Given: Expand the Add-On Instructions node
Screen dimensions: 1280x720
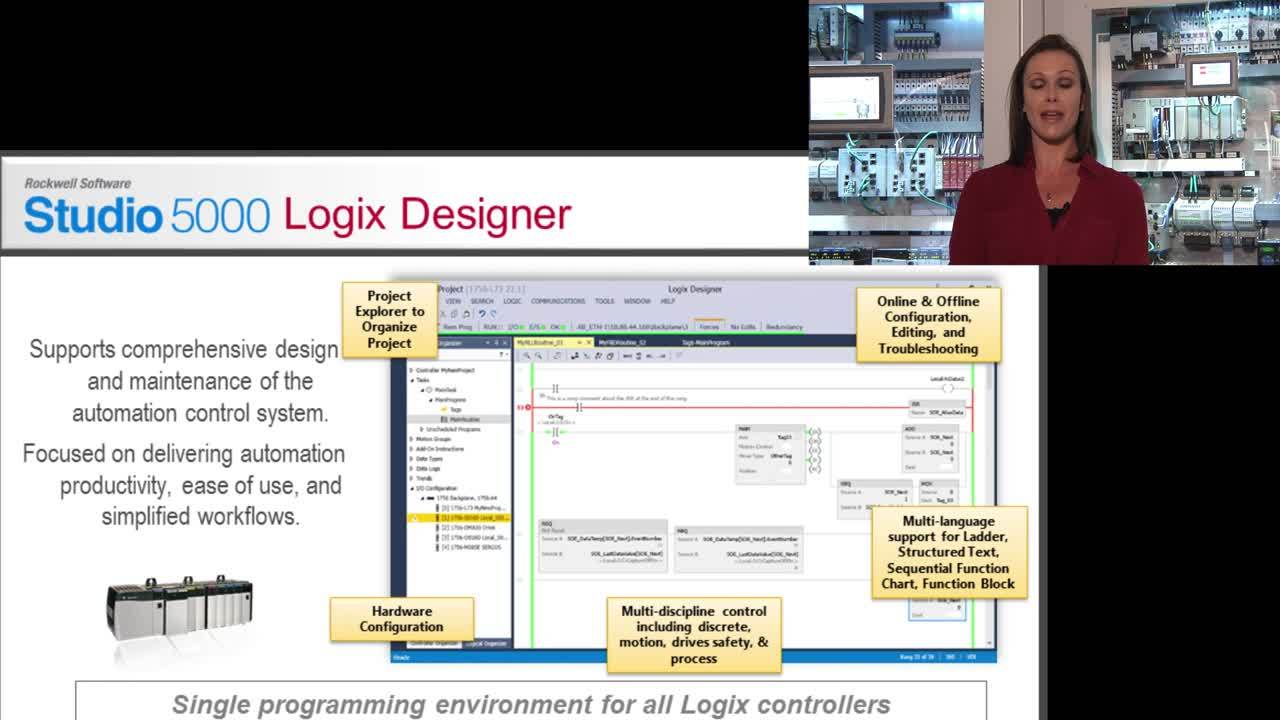Looking at the screenshot, I should click(411, 449).
